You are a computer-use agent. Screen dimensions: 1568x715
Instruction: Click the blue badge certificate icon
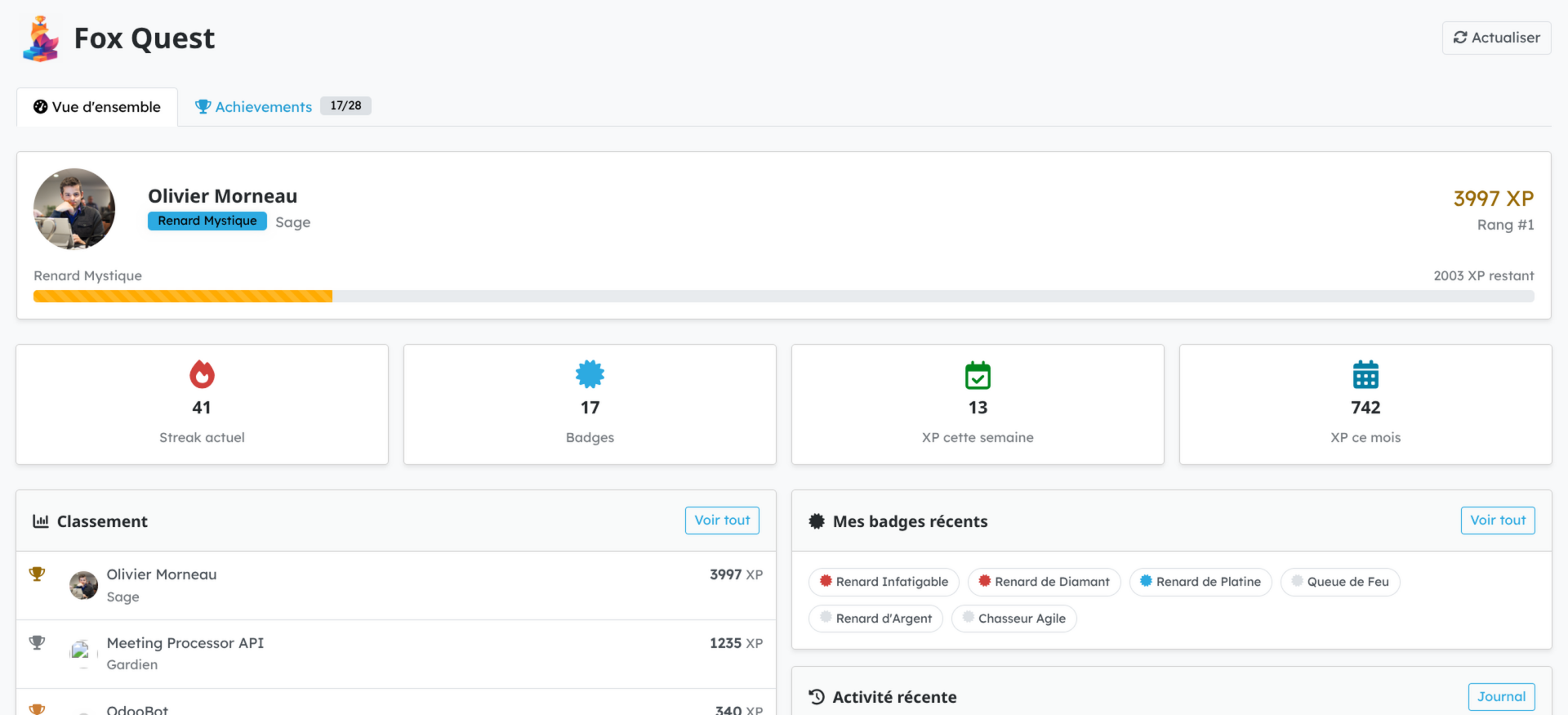(590, 374)
